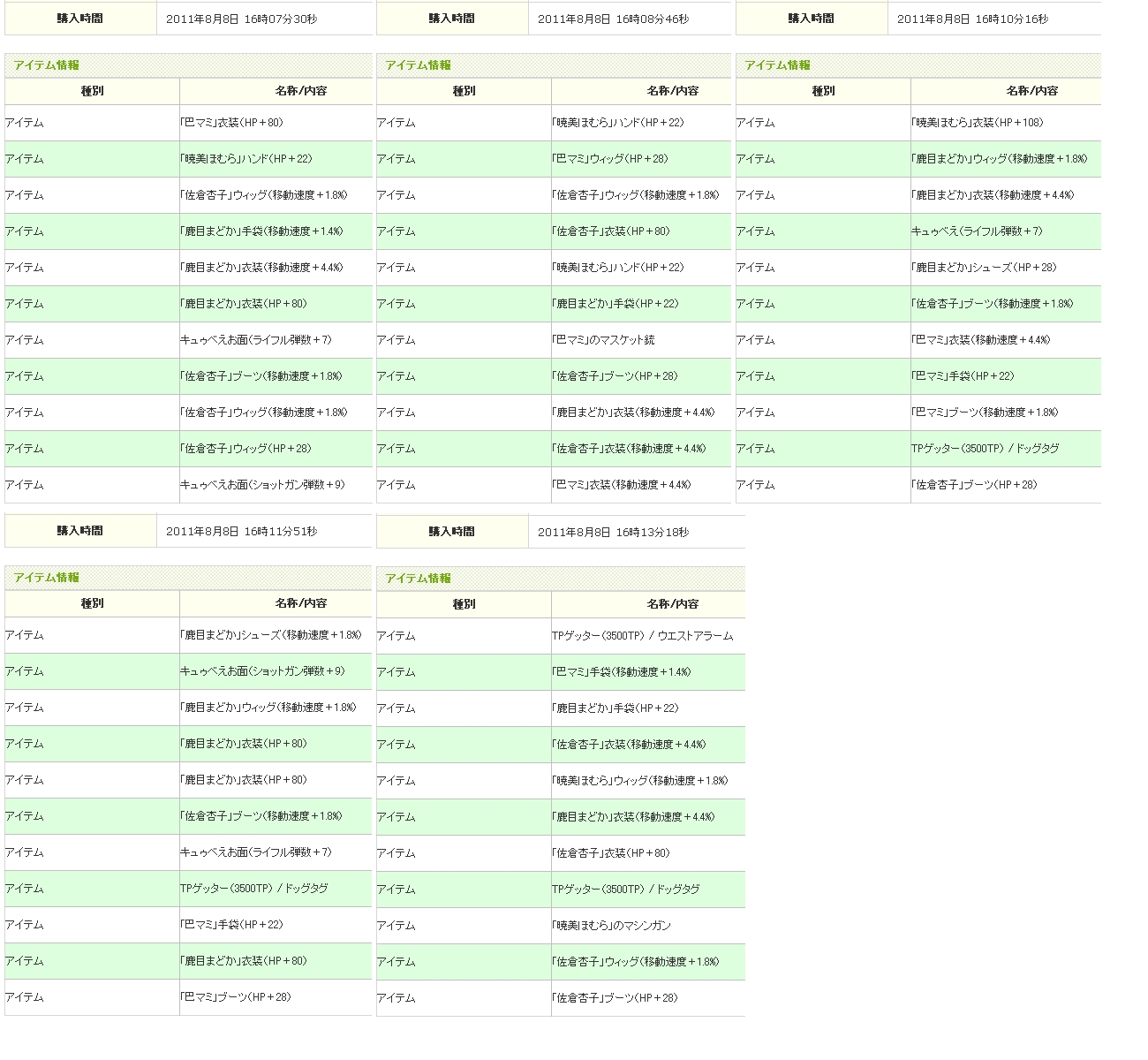Click 「佐倉杏子」ブーツ(HP+28) in the 16時13分18秒 table
The width and height of the screenshot is (1148, 1060).
tap(615, 998)
